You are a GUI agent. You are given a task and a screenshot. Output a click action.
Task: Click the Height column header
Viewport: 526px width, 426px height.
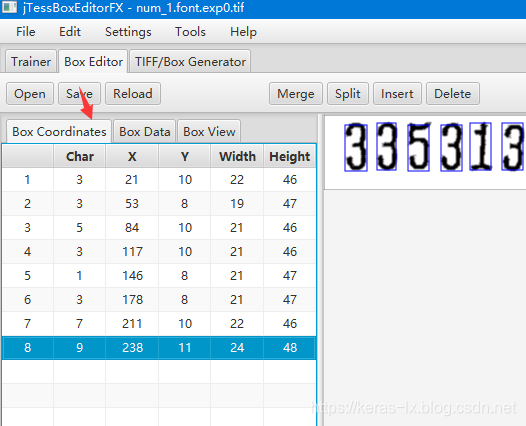click(290, 156)
